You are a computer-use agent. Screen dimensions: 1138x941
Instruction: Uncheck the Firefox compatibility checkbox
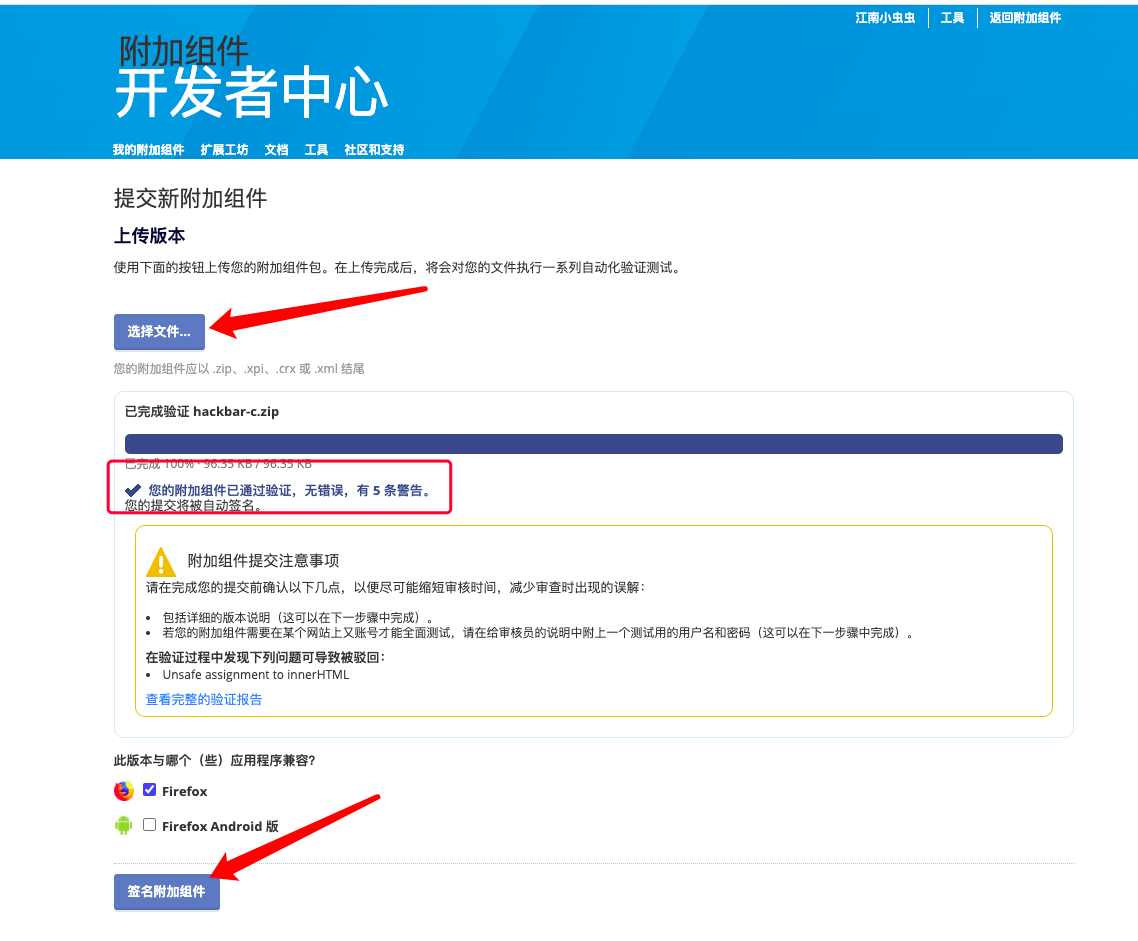(150, 789)
